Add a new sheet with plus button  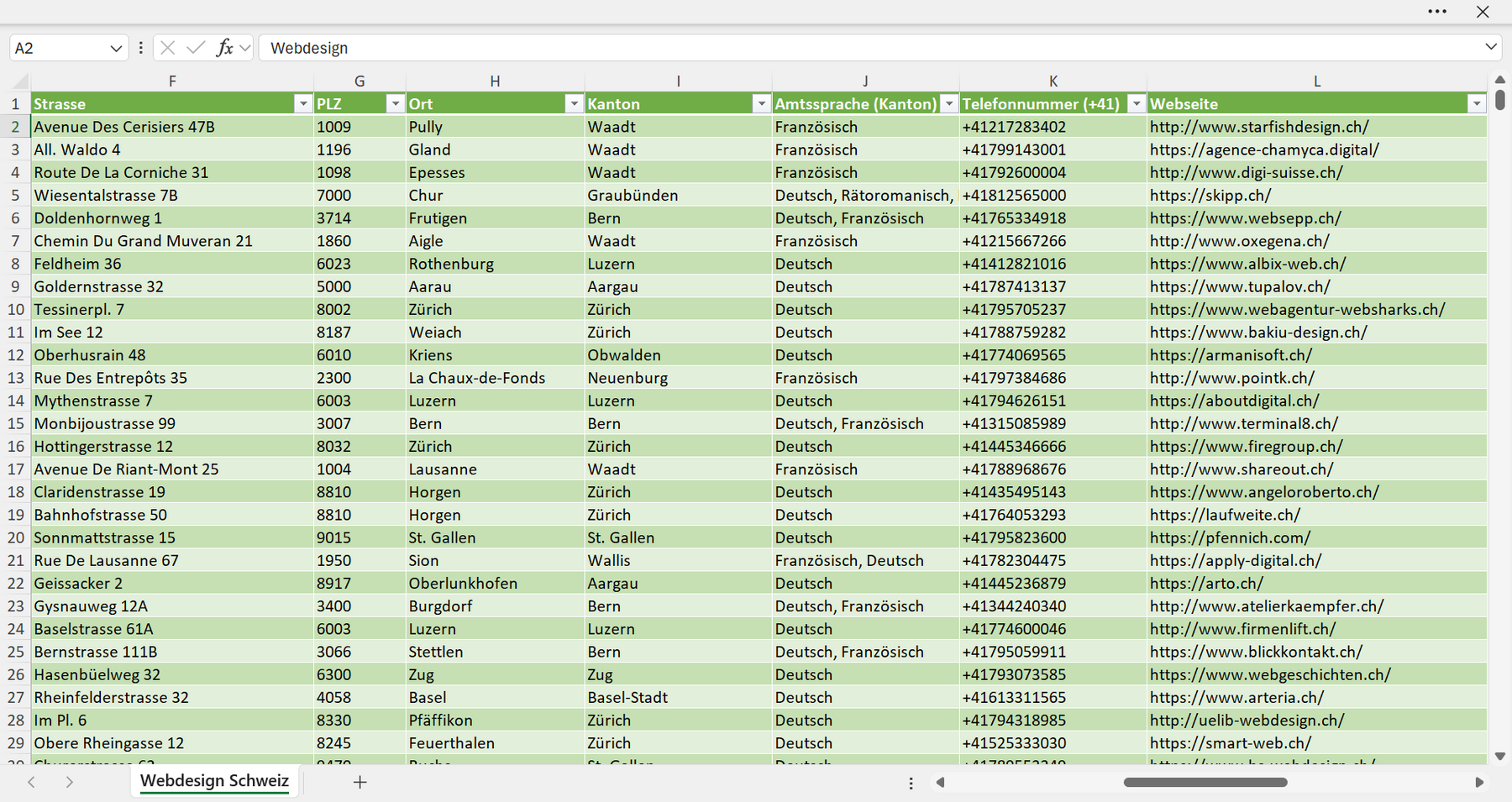(360, 782)
